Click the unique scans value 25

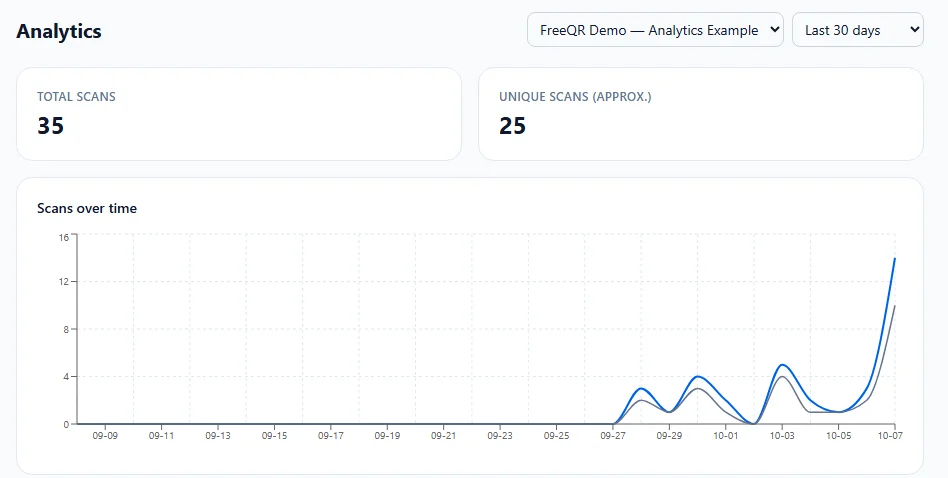(512, 126)
